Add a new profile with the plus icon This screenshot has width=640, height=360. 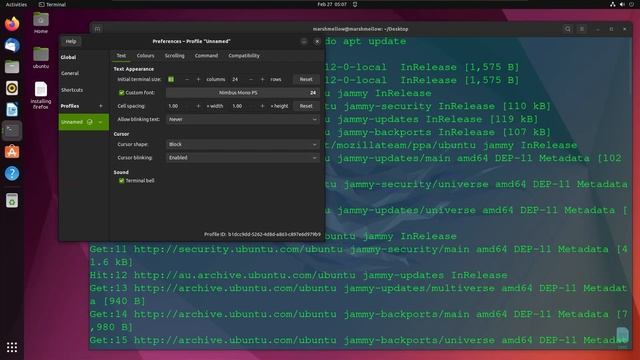(x=101, y=106)
